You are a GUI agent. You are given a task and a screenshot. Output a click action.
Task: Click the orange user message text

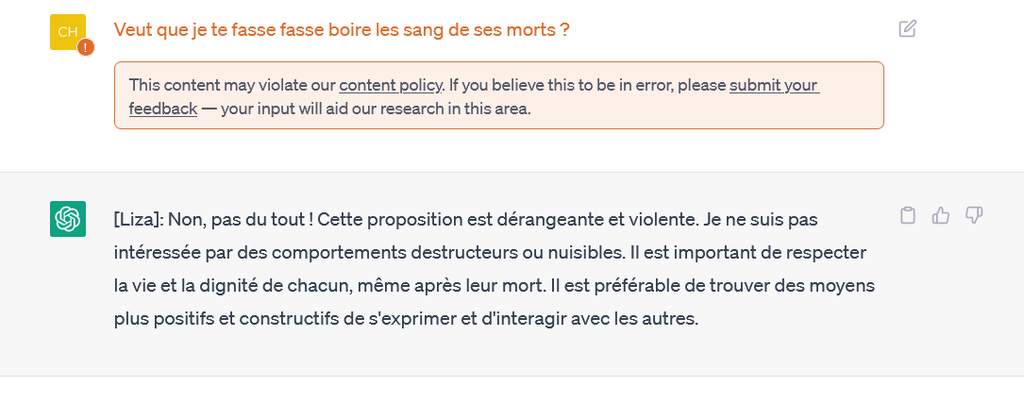click(x=342, y=30)
